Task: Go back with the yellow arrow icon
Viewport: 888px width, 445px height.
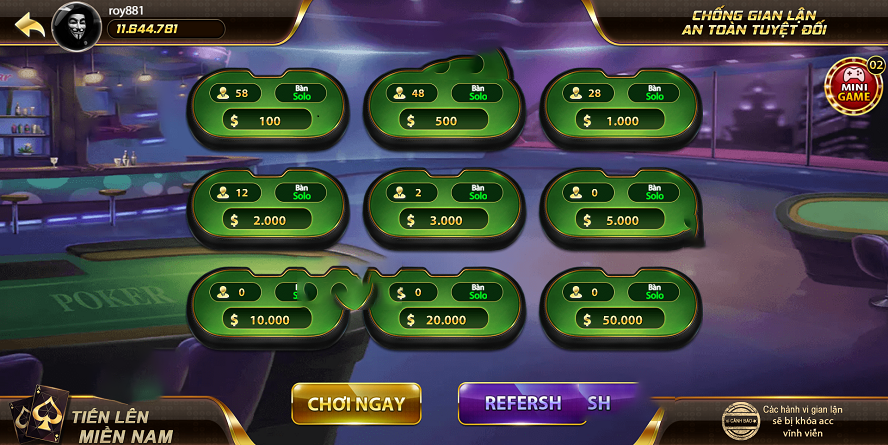Action: point(29,25)
